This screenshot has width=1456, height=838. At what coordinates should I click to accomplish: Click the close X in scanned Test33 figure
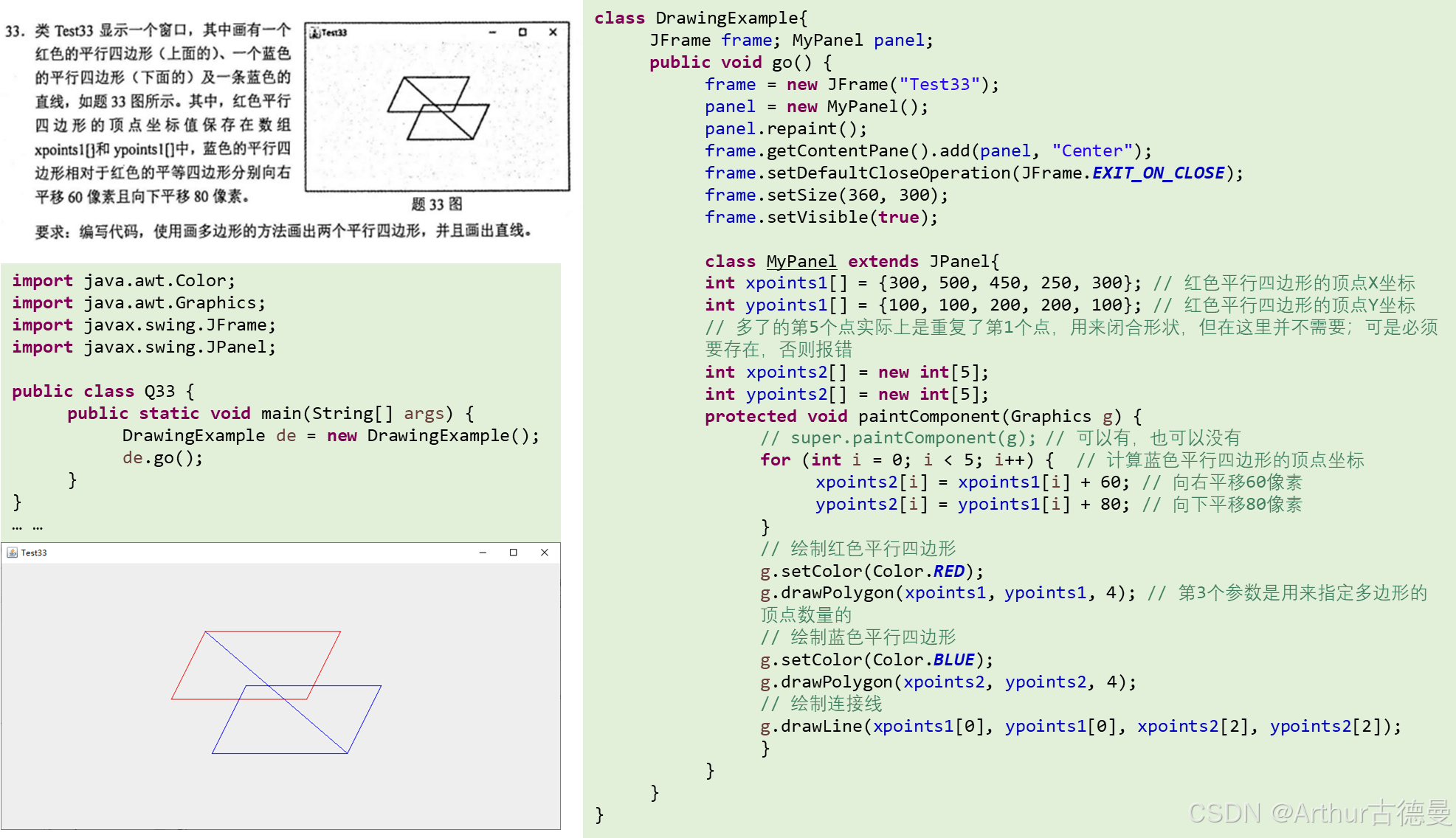tap(553, 32)
